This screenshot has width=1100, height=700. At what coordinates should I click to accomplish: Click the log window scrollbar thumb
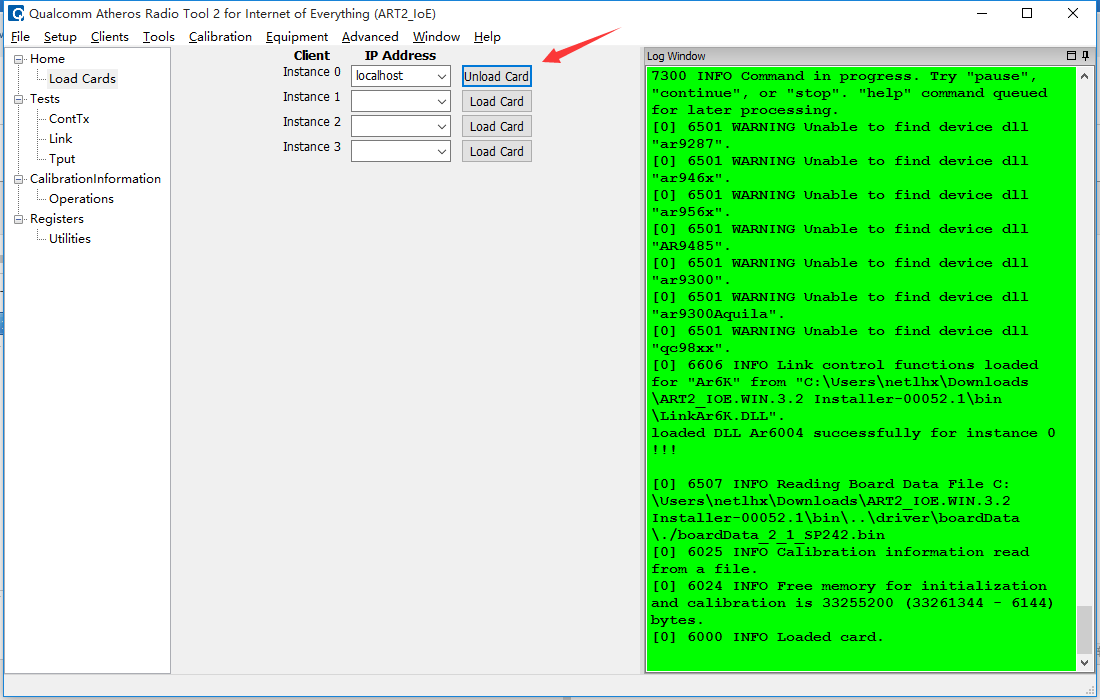tap(1085, 629)
